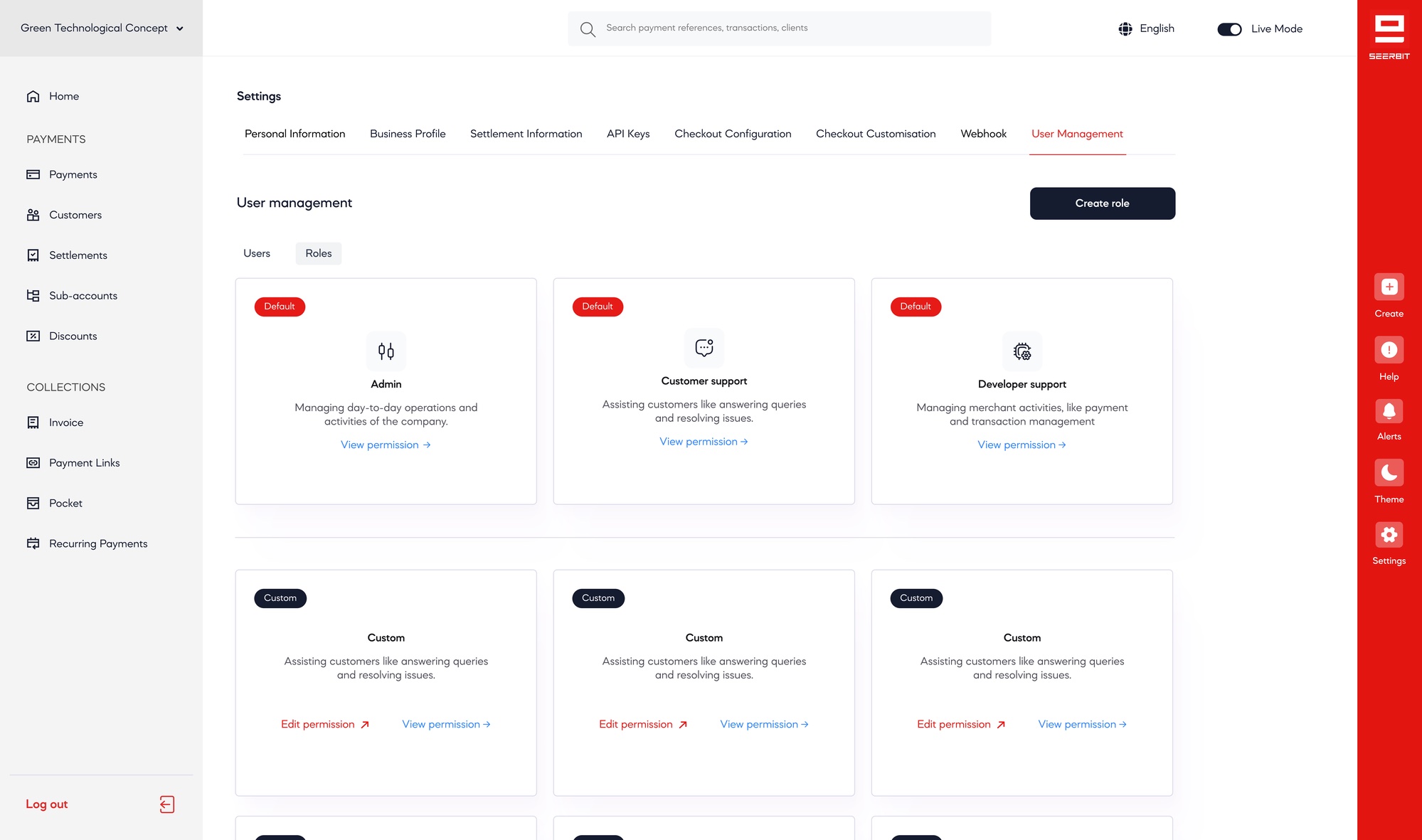View permission on rightmost Custom card
Viewport: 1422px width, 840px height.
click(x=1082, y=724)
